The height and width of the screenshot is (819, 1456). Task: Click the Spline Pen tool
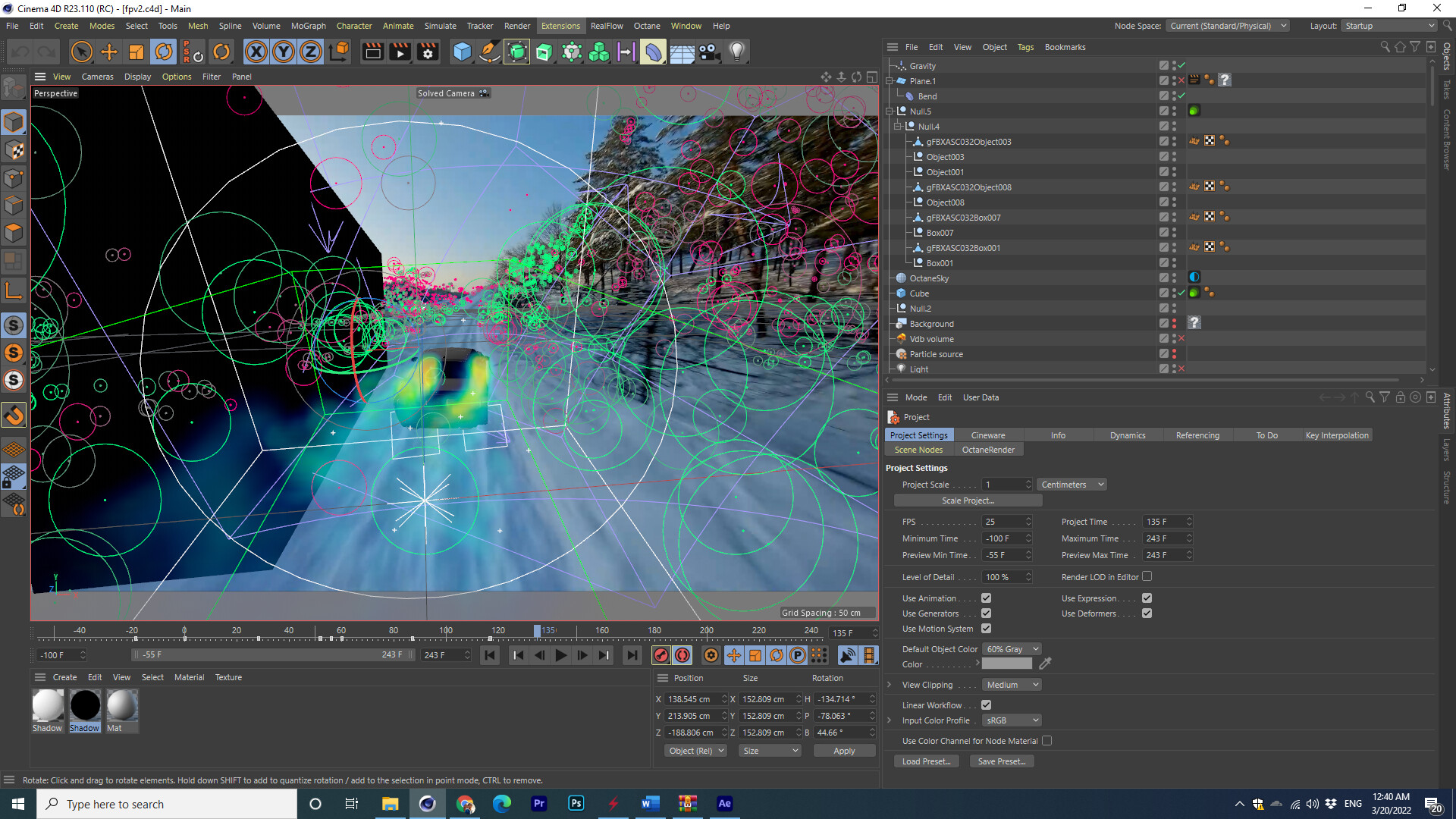pyautogui.click(x=490, y=52)
